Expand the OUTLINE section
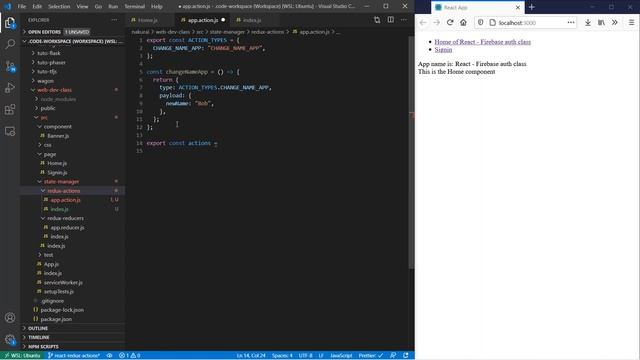 [x=73, y=328]
